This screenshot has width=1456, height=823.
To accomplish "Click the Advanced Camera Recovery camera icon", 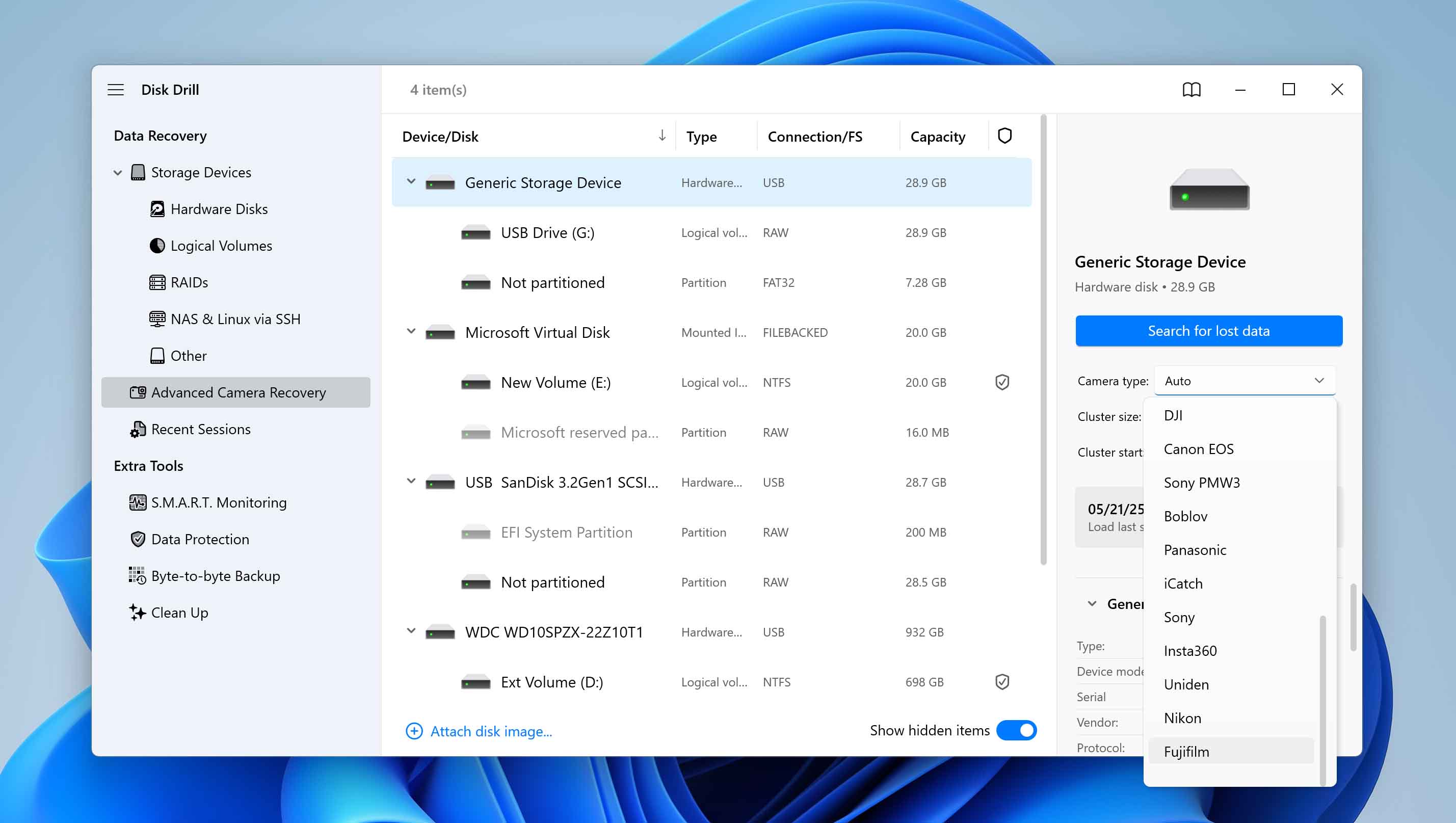I will click(138, 392).
